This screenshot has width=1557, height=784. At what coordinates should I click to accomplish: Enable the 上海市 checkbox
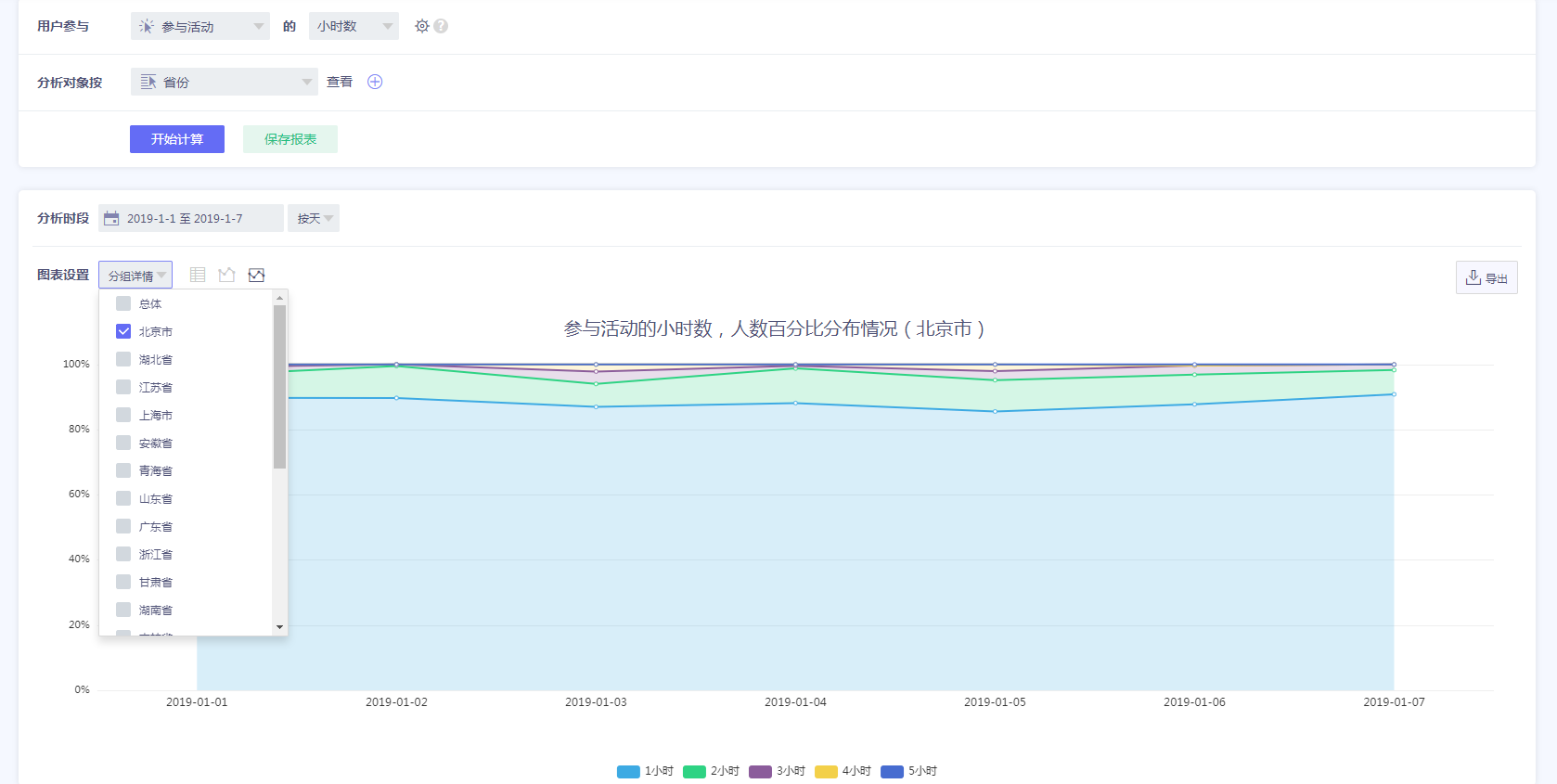pyautogui.click(x=123, y=415)
